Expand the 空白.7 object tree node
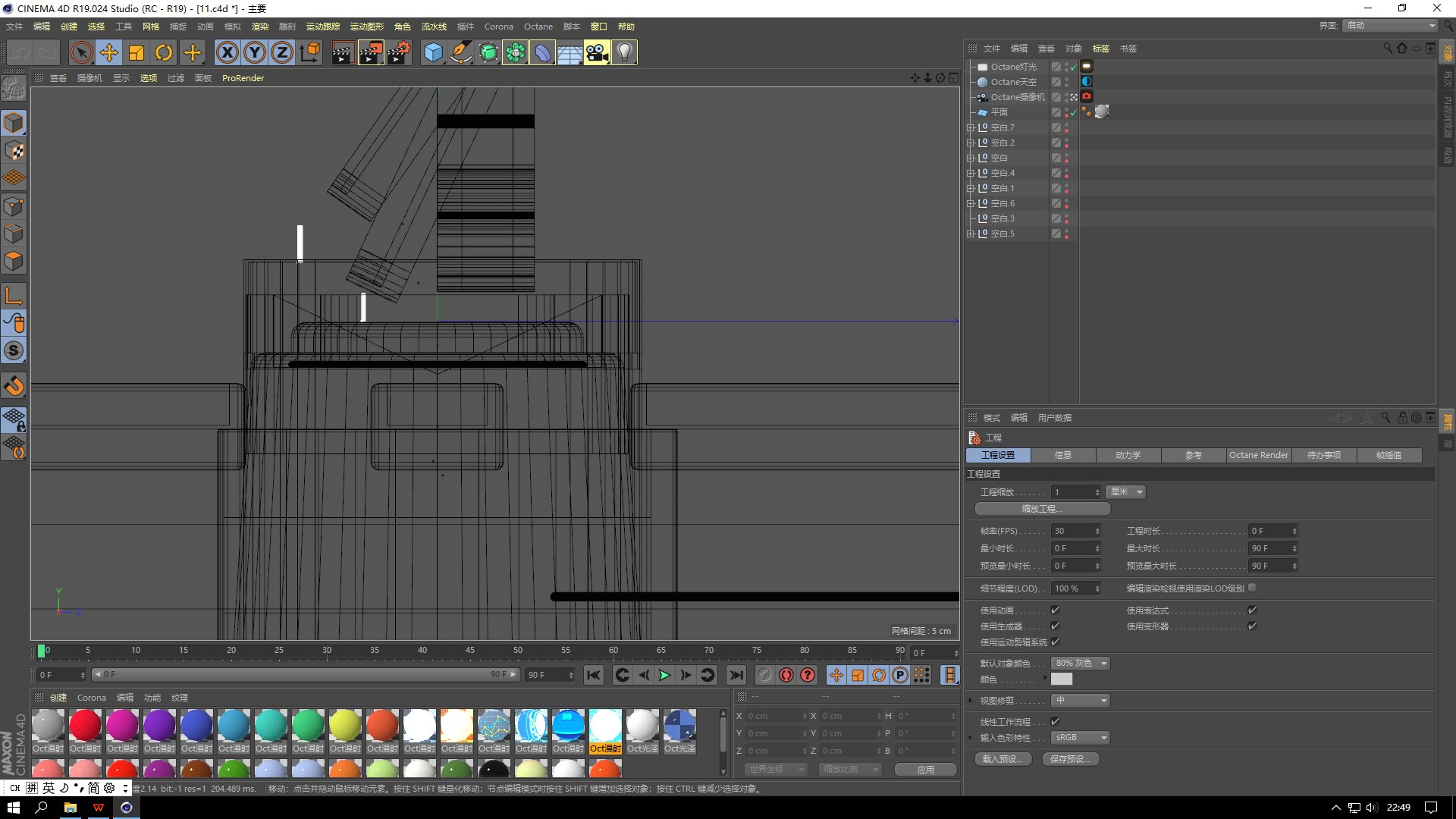The image size is (1456, 819). pyautogui.click(x=970, y=127)
